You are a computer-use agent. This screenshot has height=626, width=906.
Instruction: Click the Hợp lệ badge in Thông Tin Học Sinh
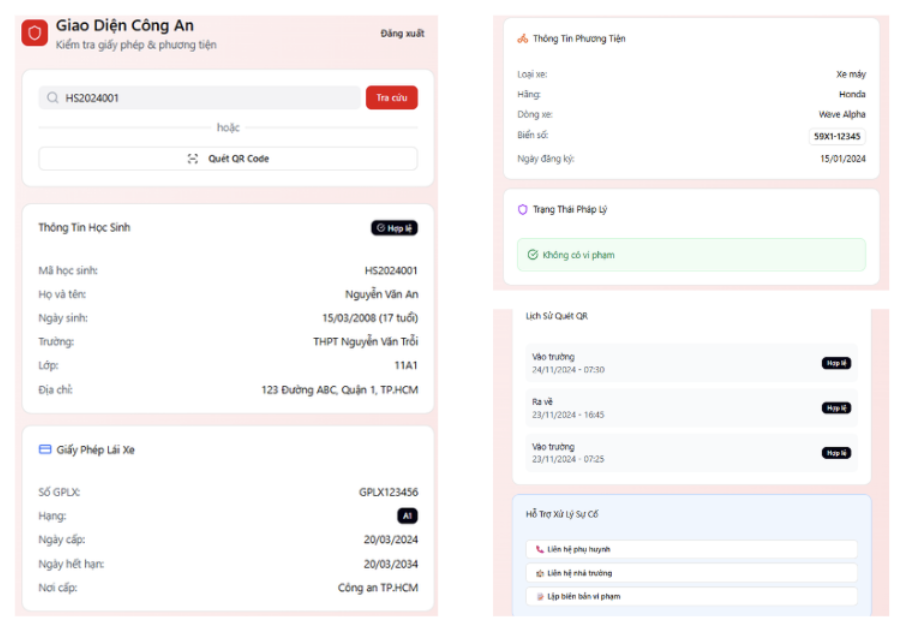[x=394, y=228]
